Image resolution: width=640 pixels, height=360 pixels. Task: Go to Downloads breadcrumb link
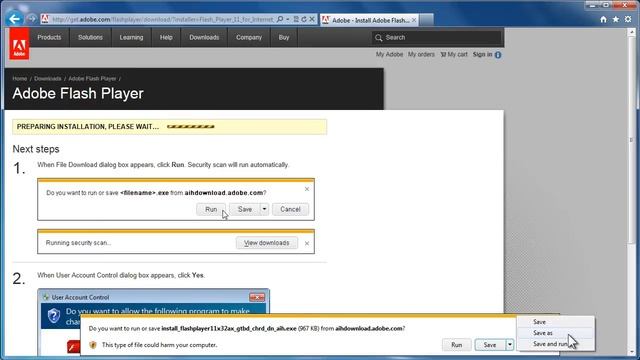coord(47,78)
